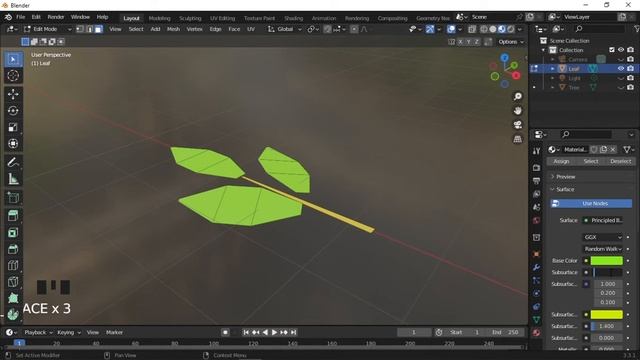Screen dimensions: 640x360
Task: Select the Measure tool
Action: tap(13, 179)
